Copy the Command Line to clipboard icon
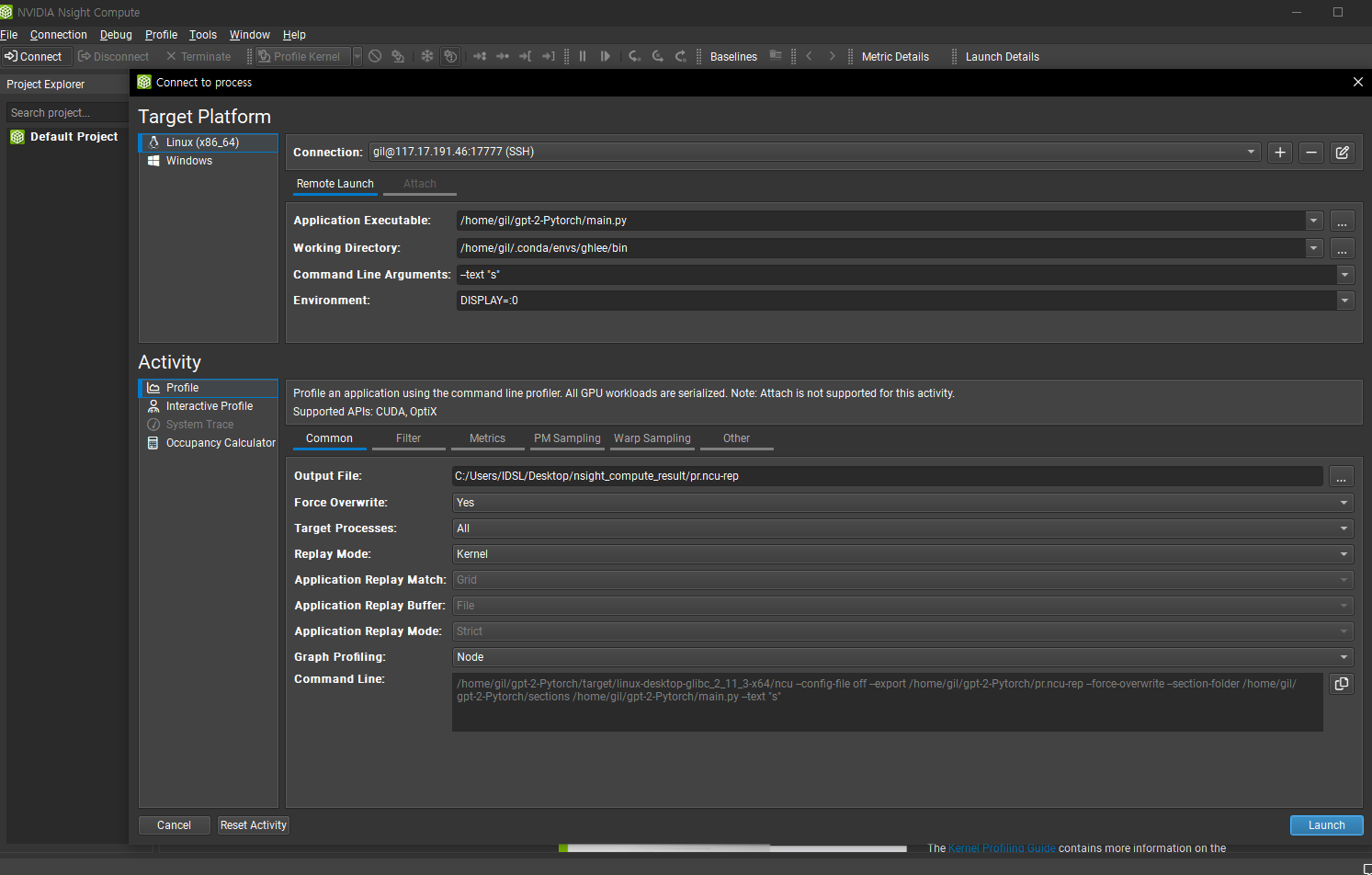 coord(1342,684)
